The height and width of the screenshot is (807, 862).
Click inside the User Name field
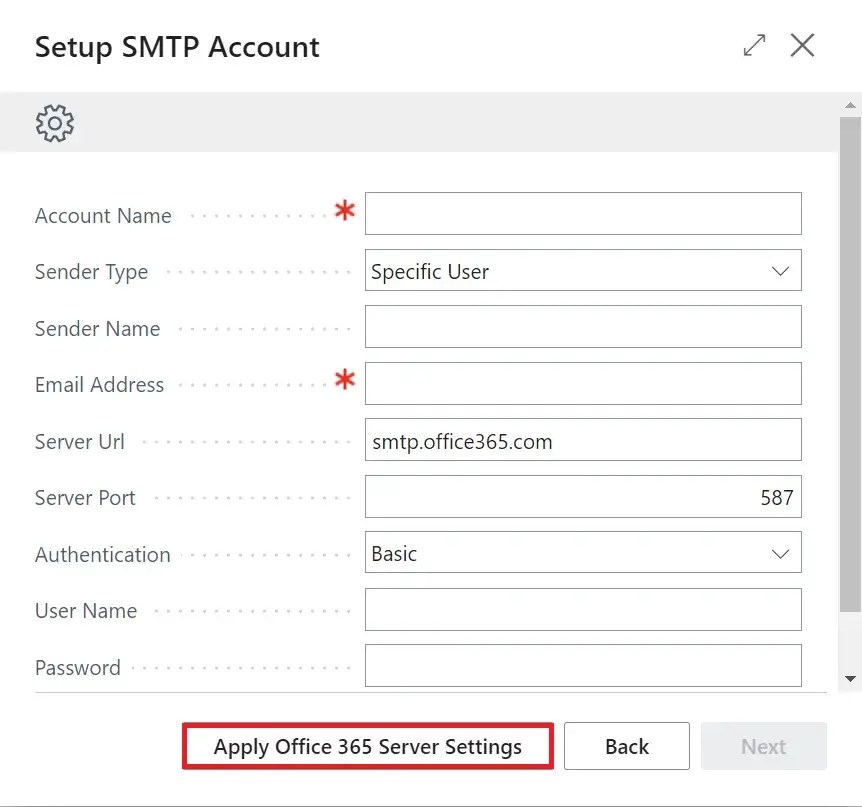pyautogui.click(x=583, y=609)
